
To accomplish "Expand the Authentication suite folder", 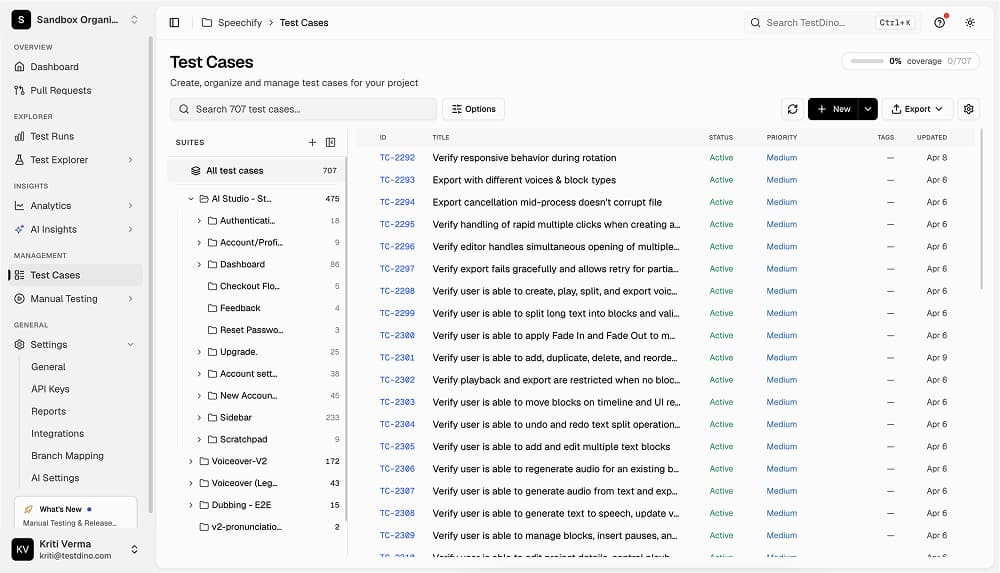I will point(199,221).
